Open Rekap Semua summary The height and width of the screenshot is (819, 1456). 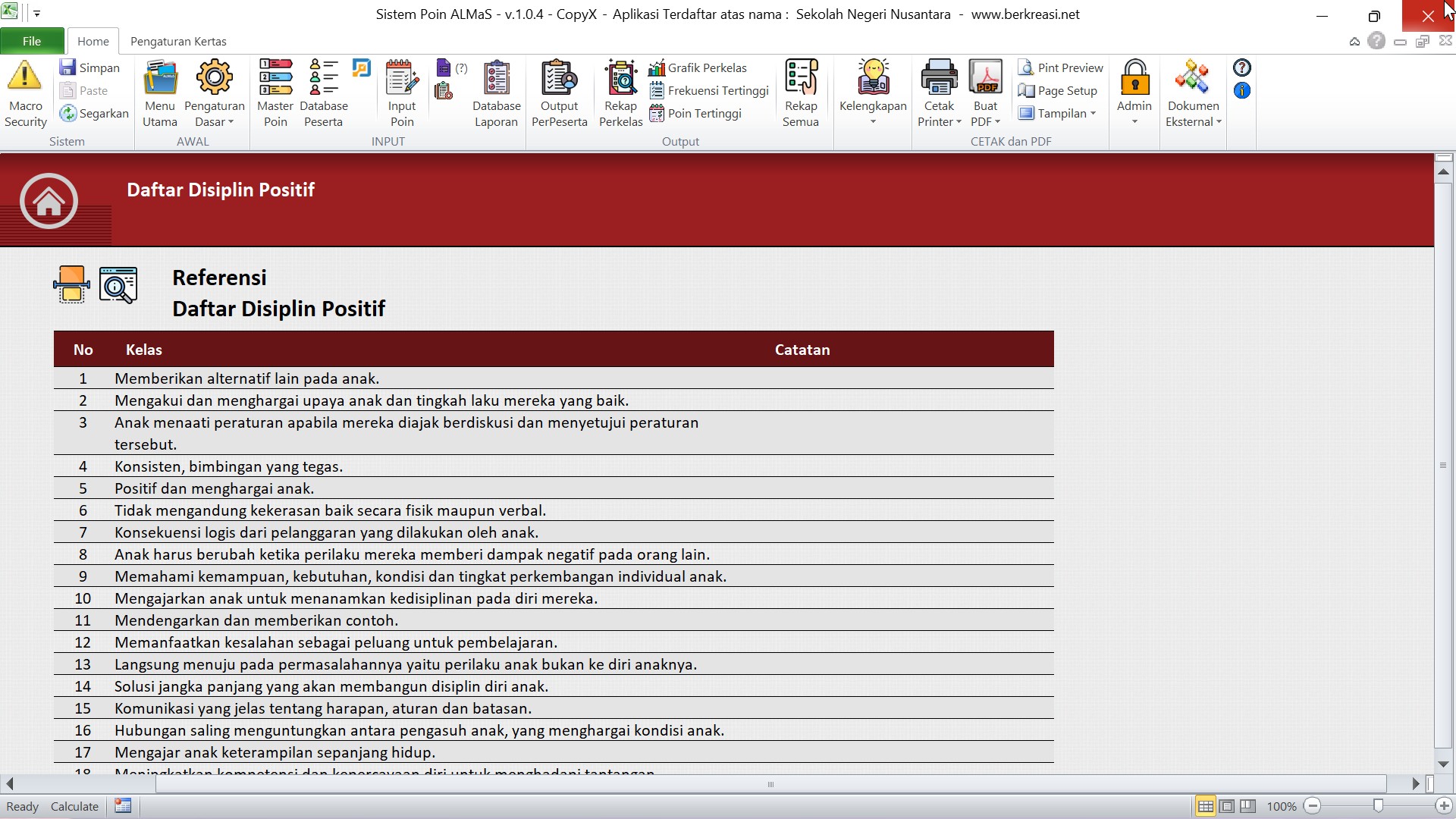tap(801, 93)
